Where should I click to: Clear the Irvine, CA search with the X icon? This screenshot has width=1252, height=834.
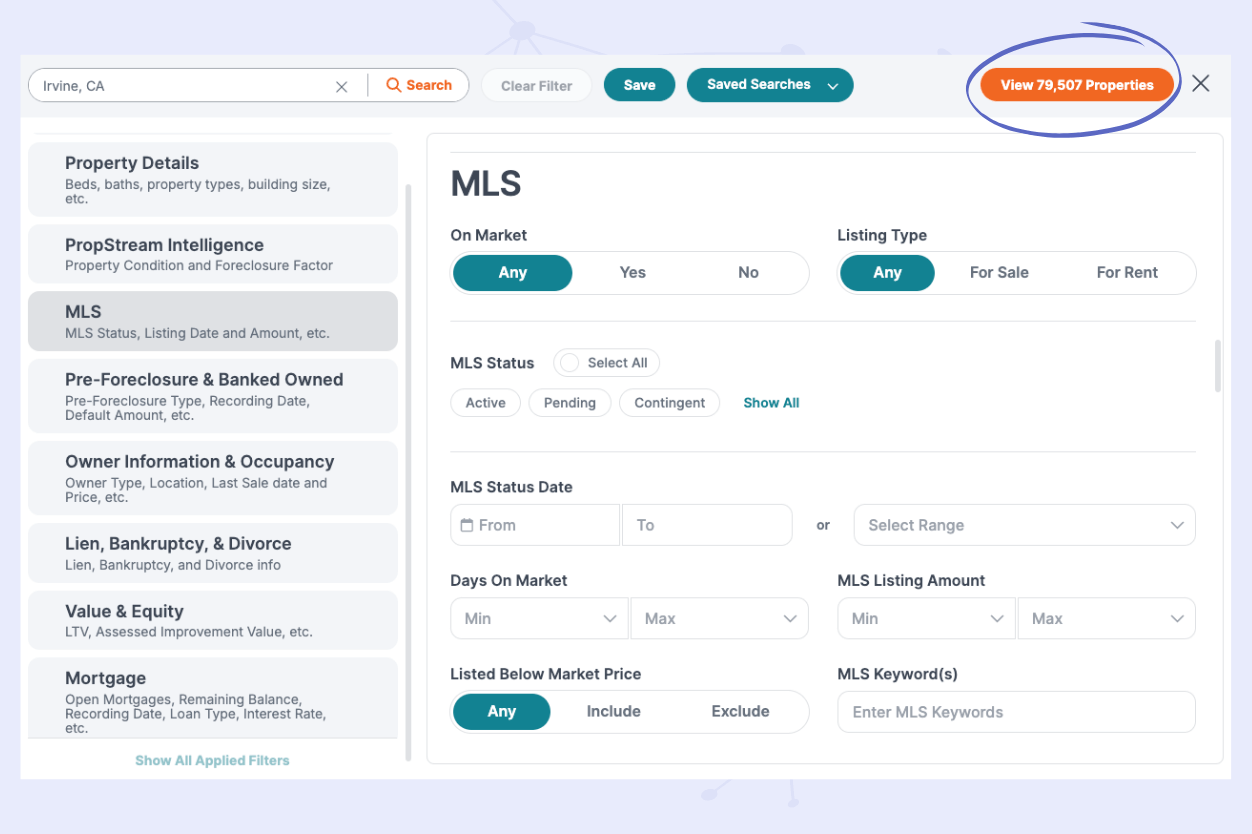pyautogui.click(x=341, y=86)
